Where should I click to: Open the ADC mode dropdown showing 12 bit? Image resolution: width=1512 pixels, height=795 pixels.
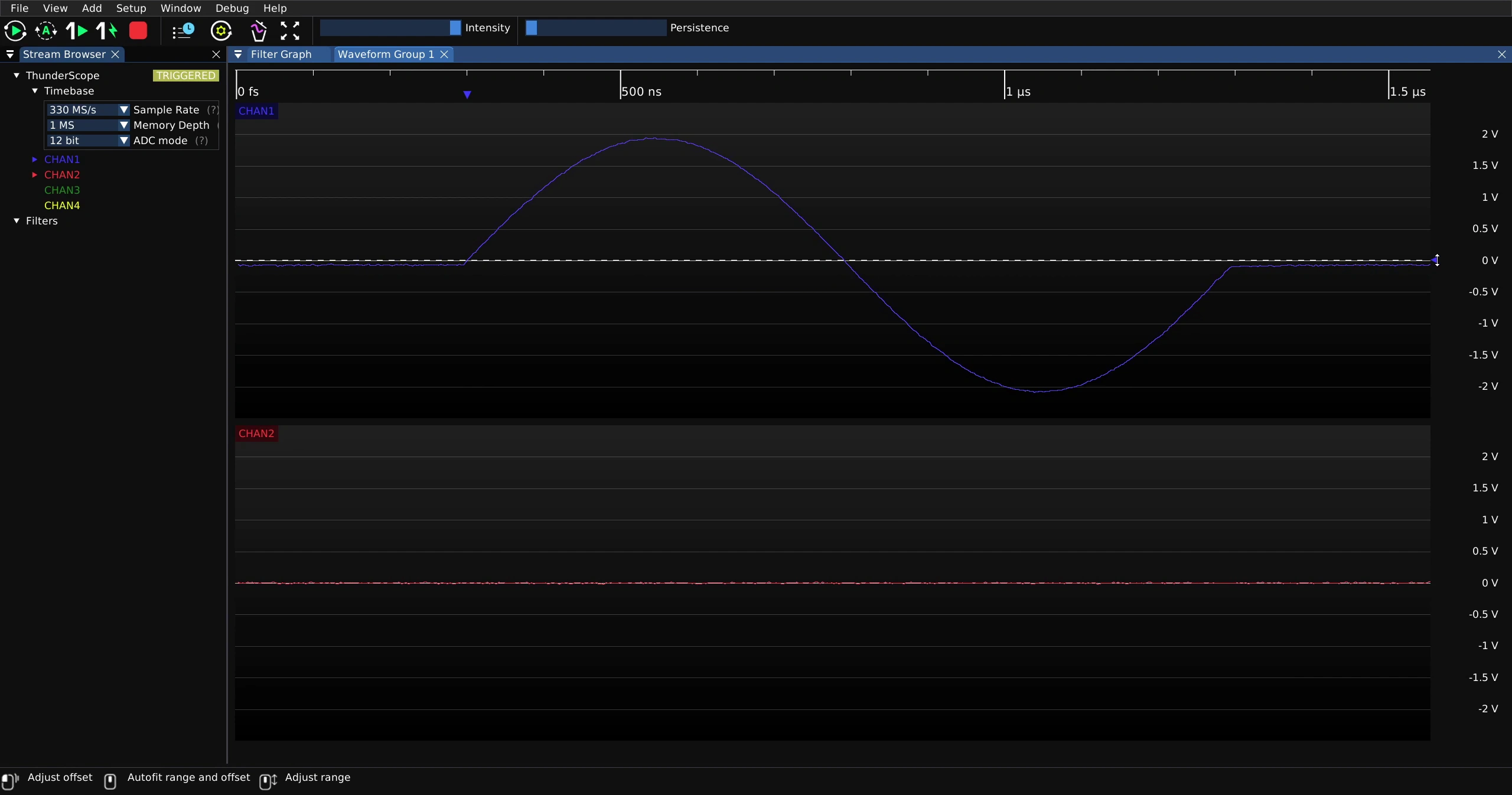pos(88,141)
